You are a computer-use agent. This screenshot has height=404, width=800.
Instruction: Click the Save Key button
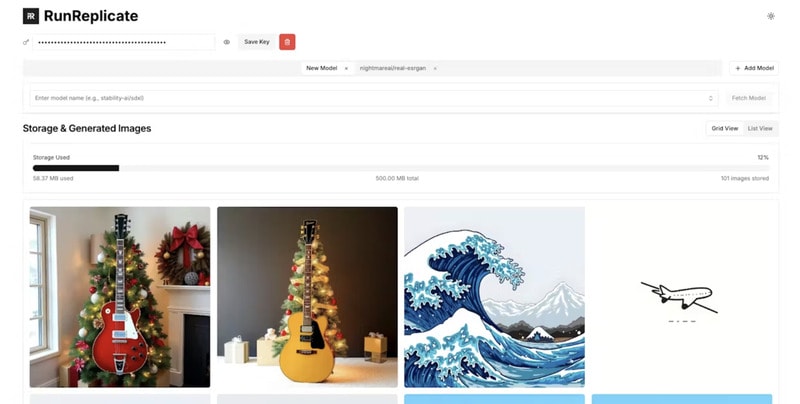(x=257, y=42)
